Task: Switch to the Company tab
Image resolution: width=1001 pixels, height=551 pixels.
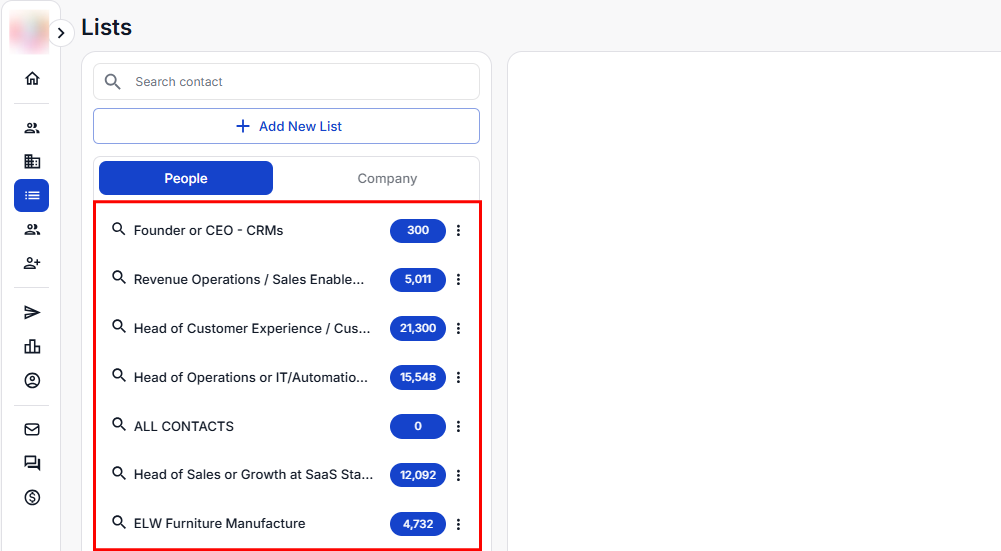Action: (x=387, y=178)
